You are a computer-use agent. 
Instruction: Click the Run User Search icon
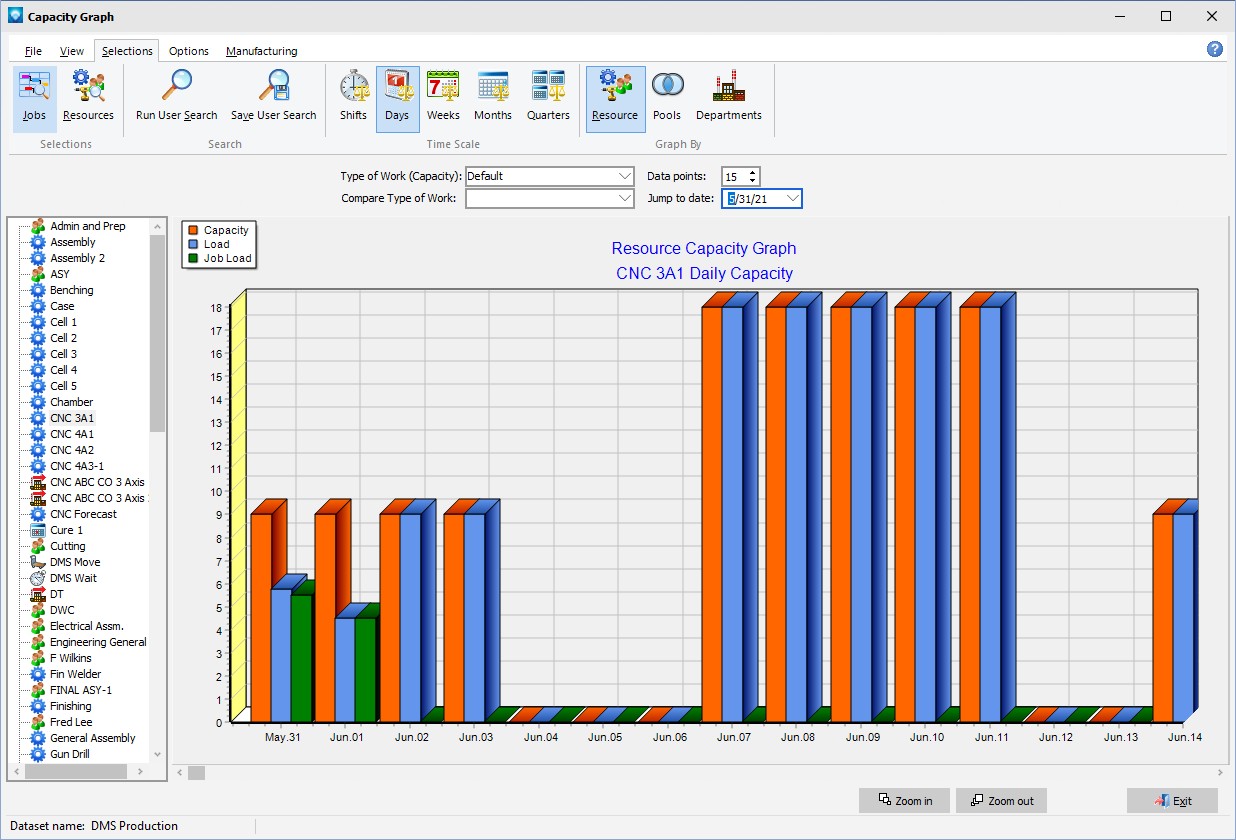click(x=176, y=98)
